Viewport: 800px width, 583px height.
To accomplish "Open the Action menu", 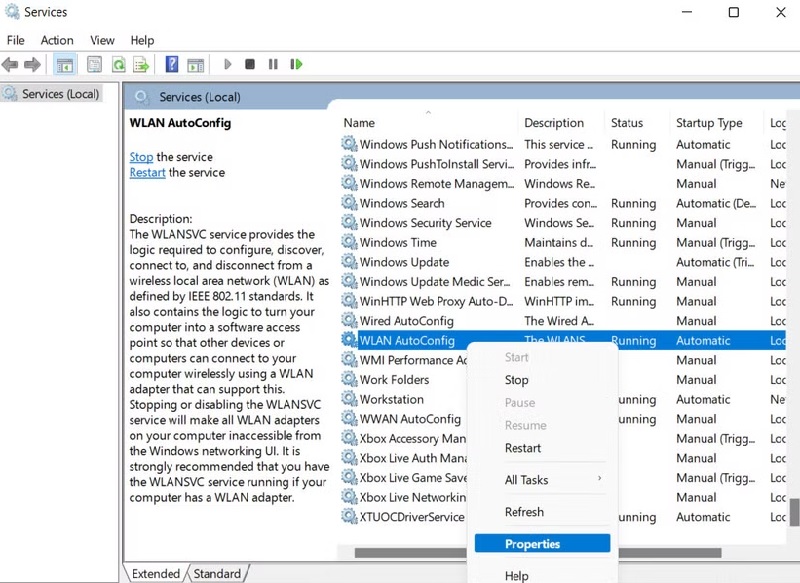I will [57, 40].
